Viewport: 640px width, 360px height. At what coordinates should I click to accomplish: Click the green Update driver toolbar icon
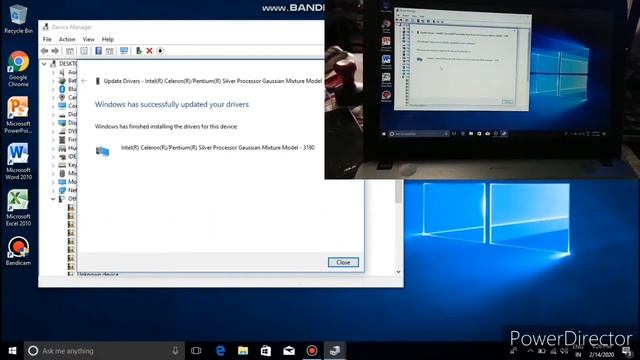coord(139,51)
